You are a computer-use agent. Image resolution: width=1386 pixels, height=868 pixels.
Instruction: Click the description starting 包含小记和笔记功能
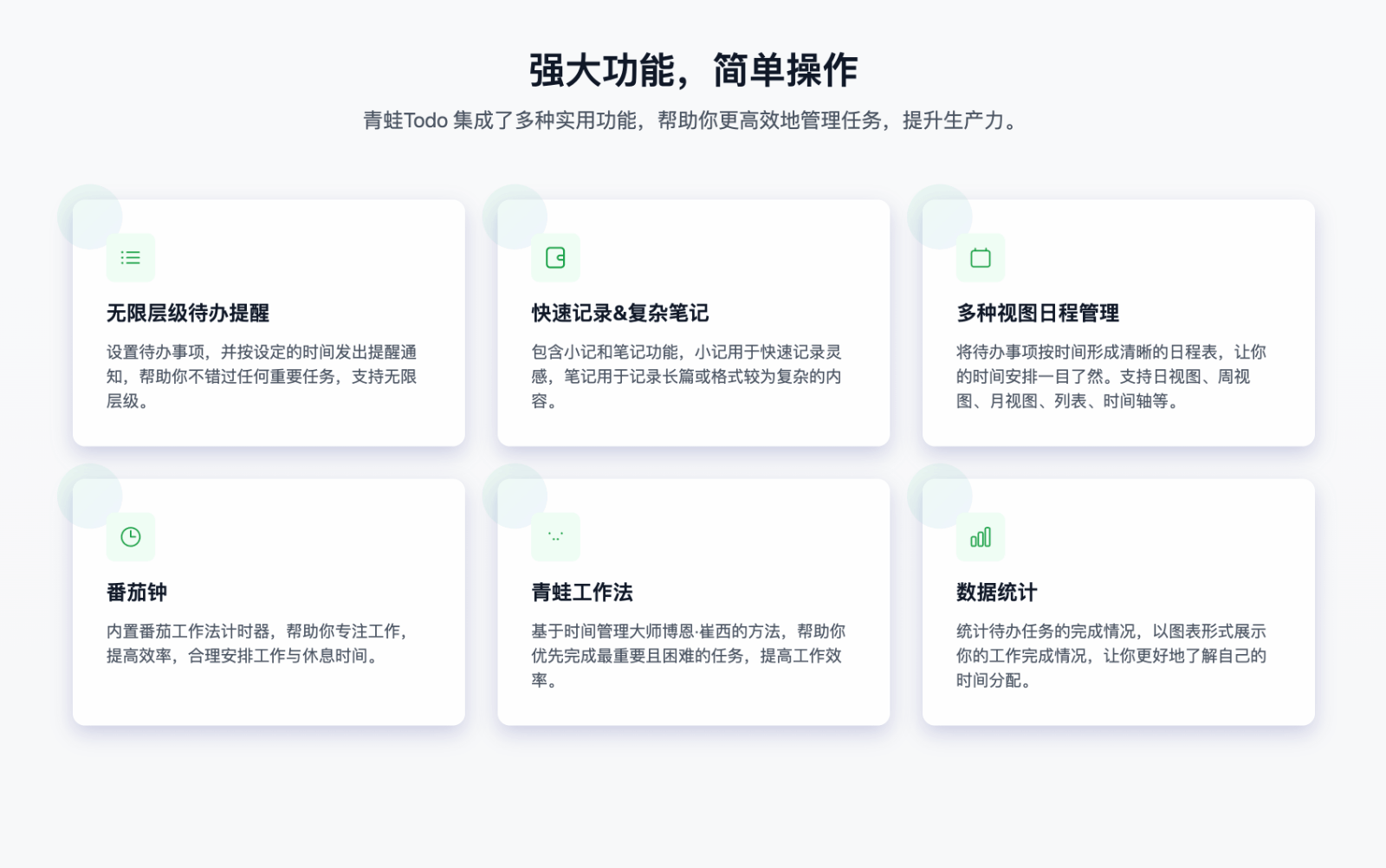(687, 376)
